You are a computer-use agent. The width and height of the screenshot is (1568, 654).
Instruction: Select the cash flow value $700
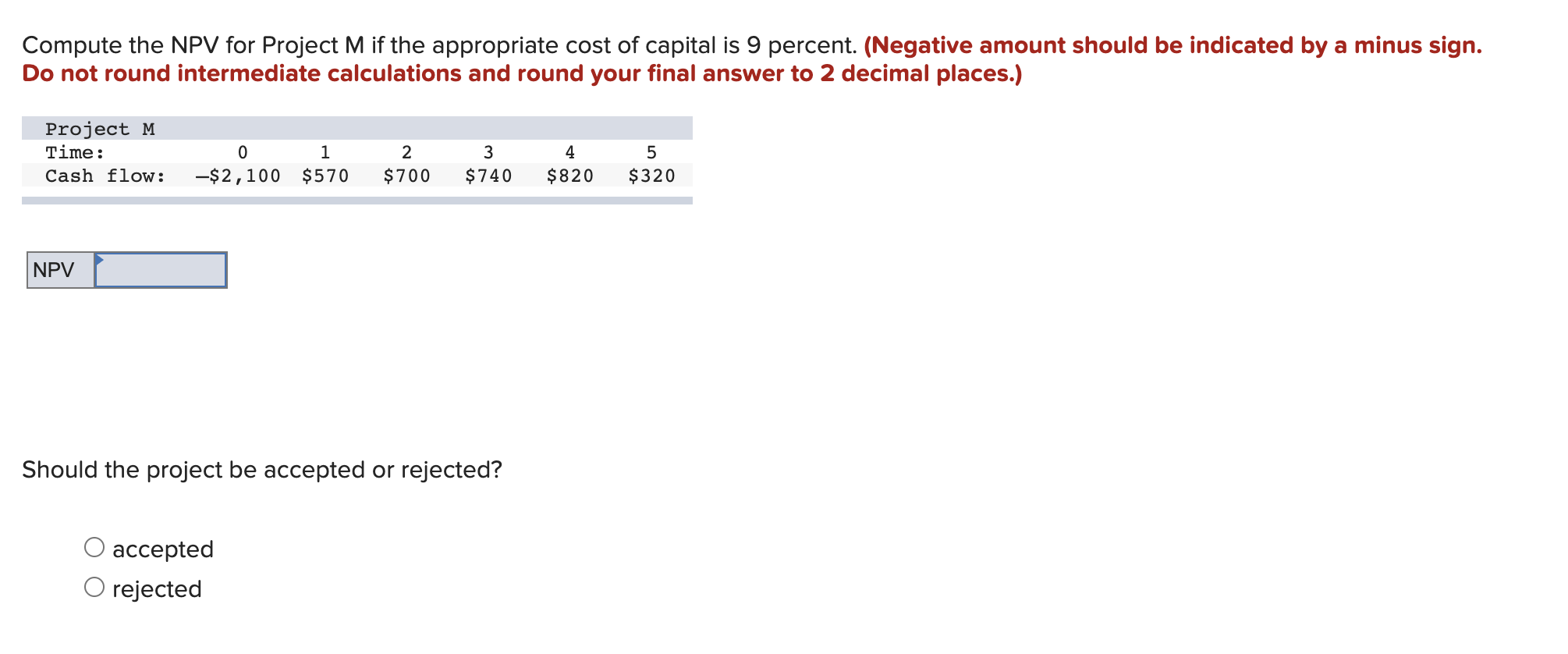(406, 175)
